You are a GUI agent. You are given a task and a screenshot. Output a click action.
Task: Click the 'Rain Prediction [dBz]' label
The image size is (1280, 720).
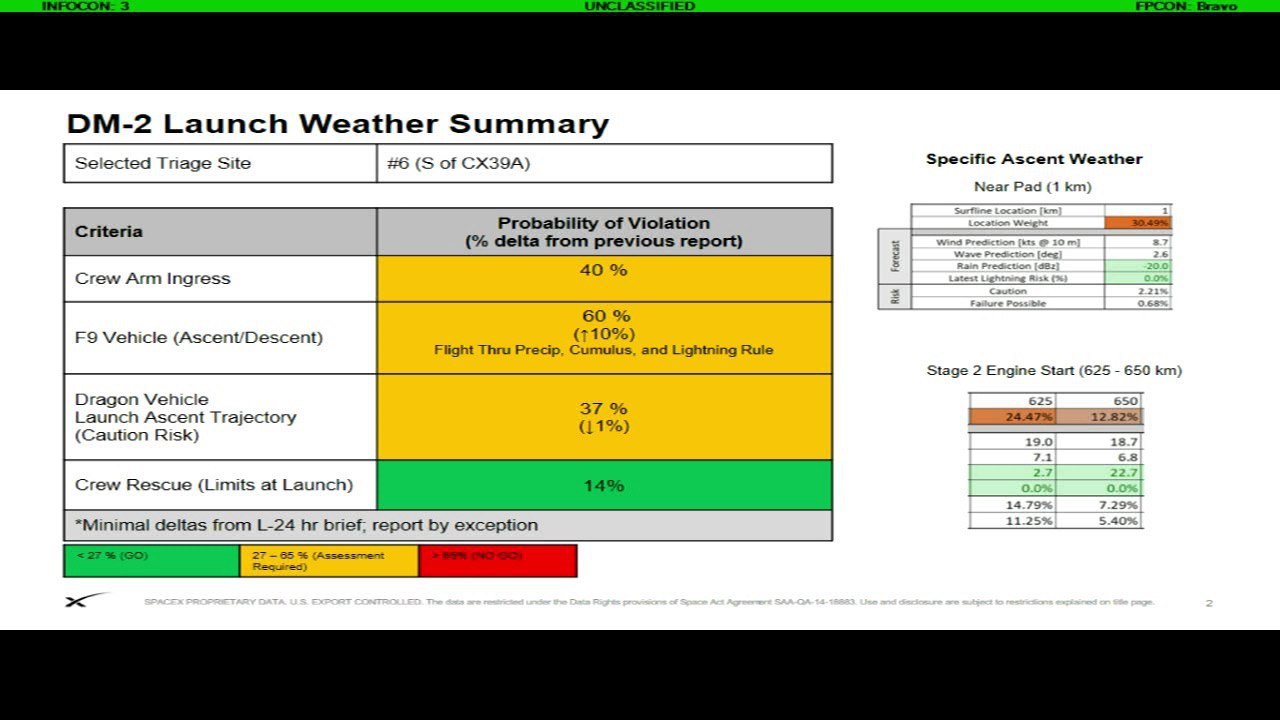(x=1008, y=266)
